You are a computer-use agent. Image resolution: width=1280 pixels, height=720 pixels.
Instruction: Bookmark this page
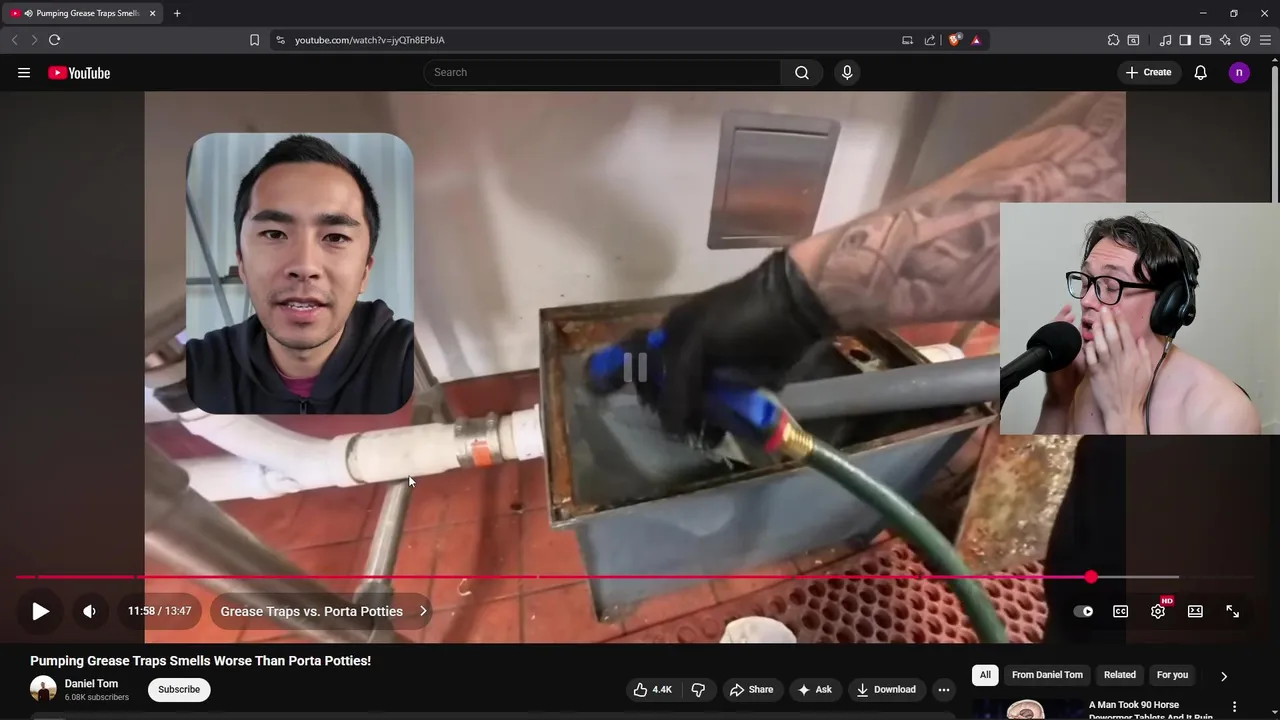tap(254, 40)
